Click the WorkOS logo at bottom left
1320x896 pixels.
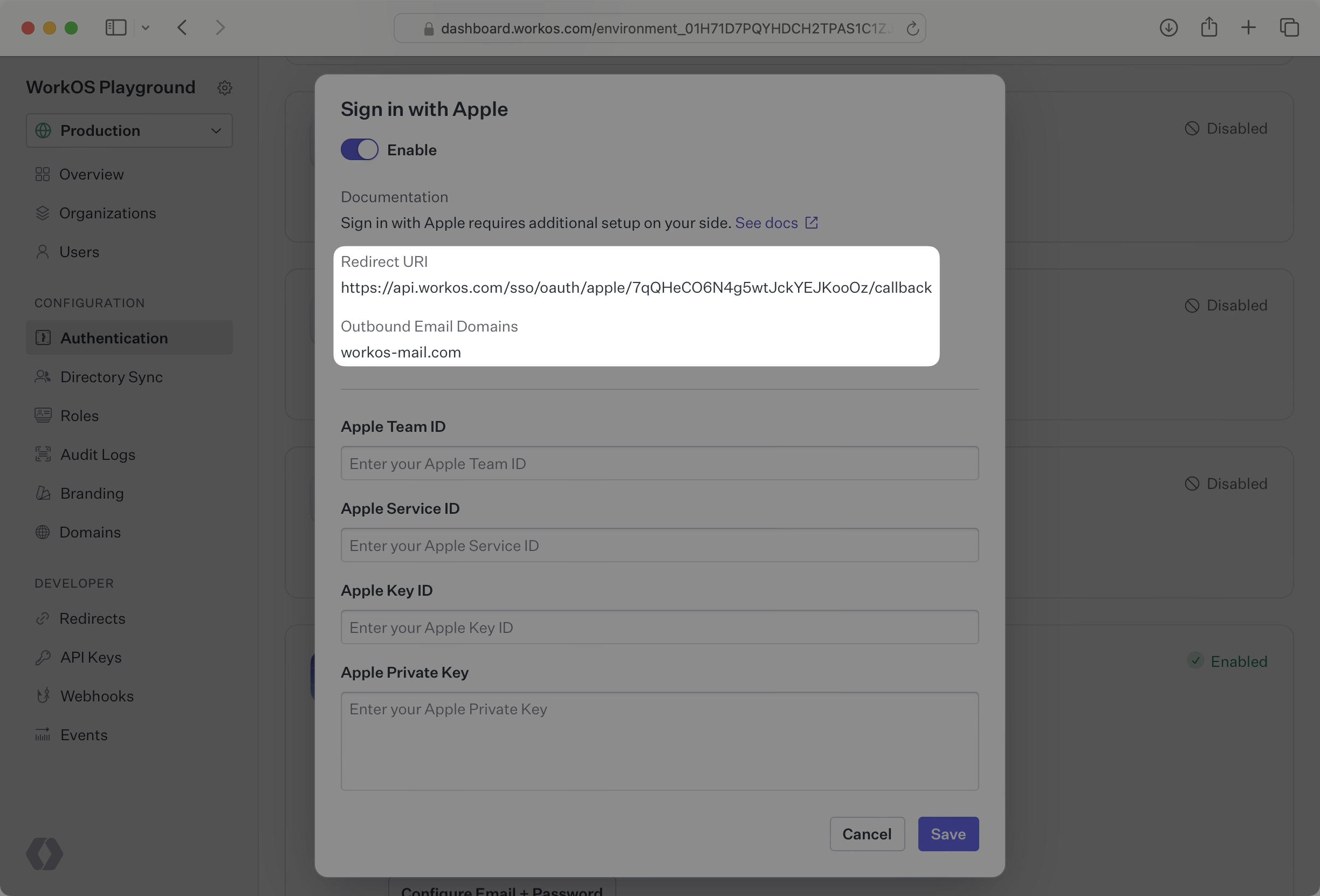[44, 854]
